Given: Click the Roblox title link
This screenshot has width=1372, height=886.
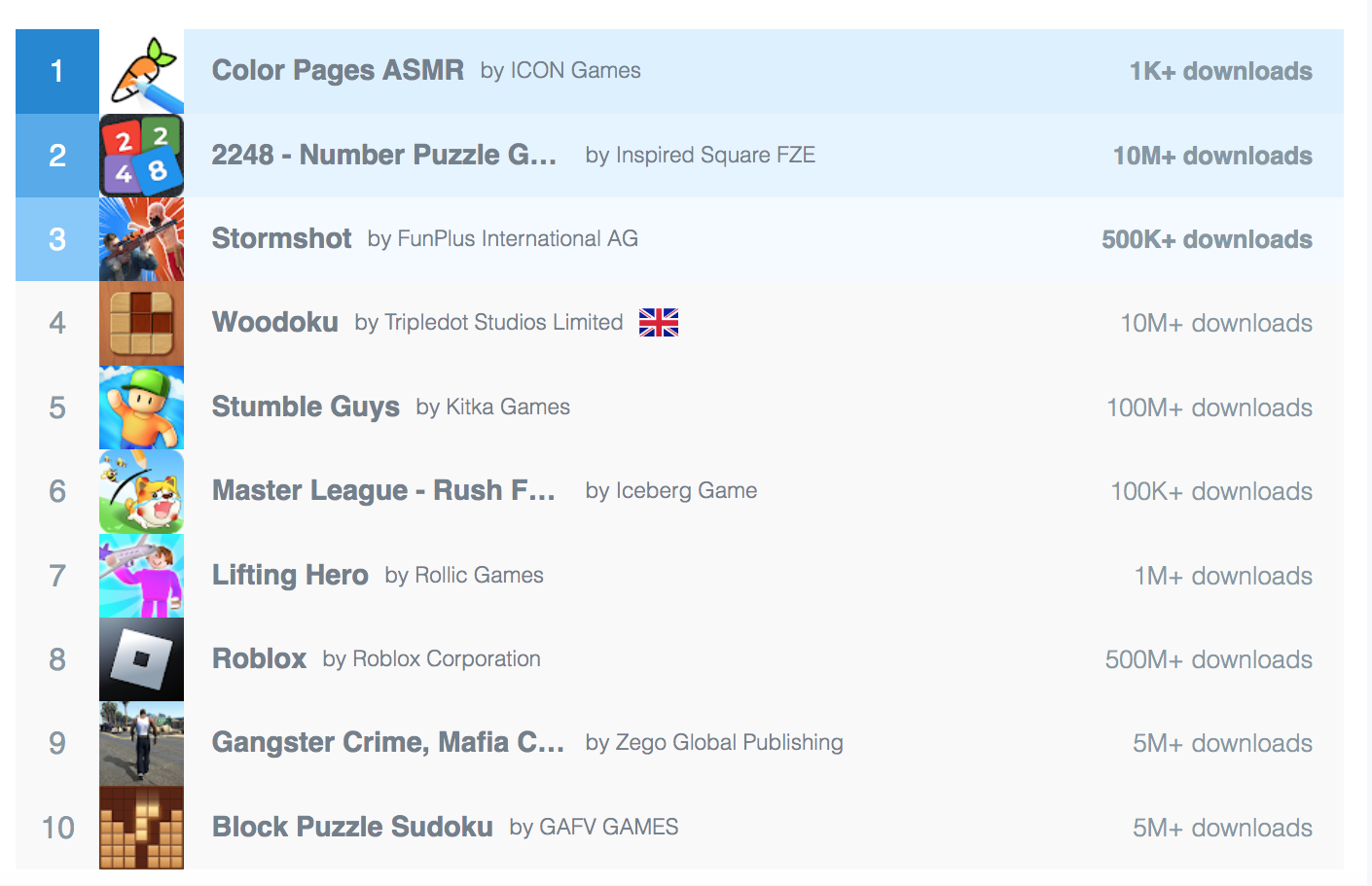Looking at the screenshot, I should point(259,659).
